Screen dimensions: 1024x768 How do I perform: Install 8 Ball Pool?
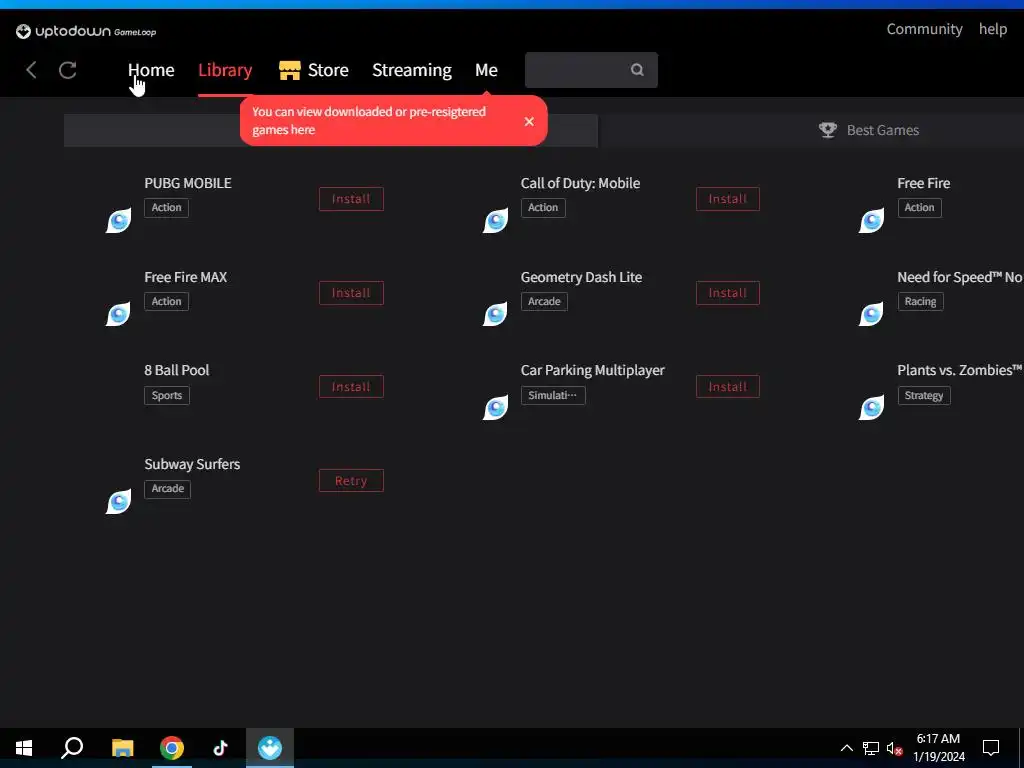tap(351, 387)
